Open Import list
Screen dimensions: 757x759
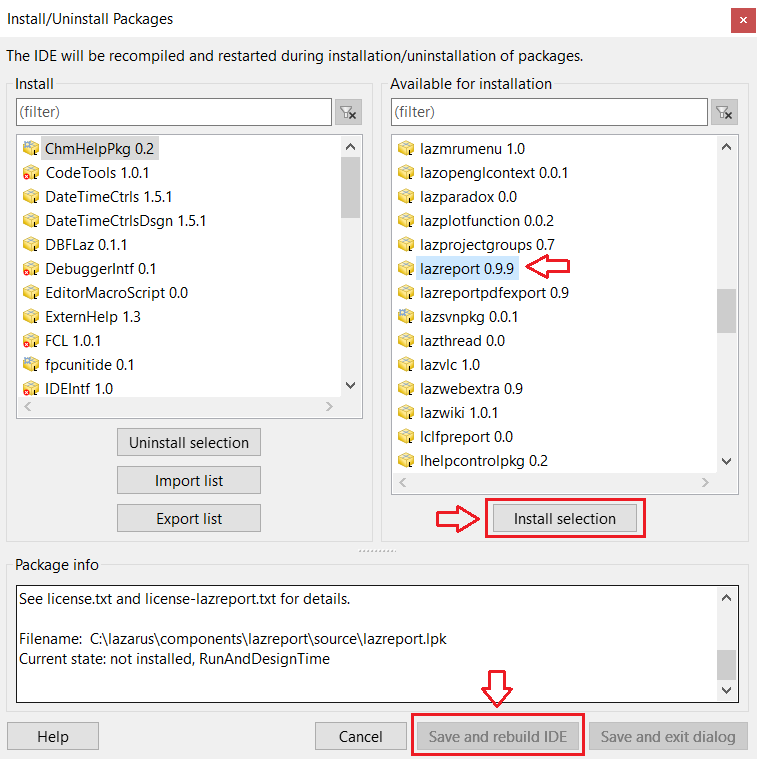(x=189, y=480)
